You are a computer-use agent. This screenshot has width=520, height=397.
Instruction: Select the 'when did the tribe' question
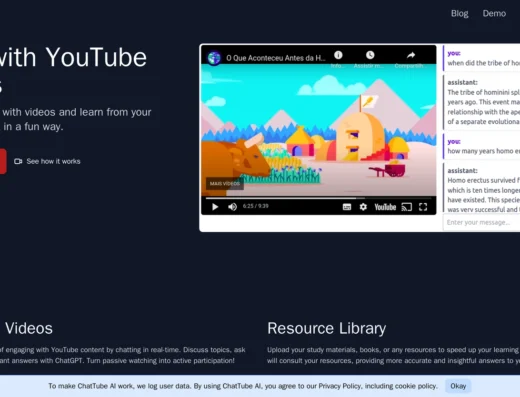pos(482,58)
